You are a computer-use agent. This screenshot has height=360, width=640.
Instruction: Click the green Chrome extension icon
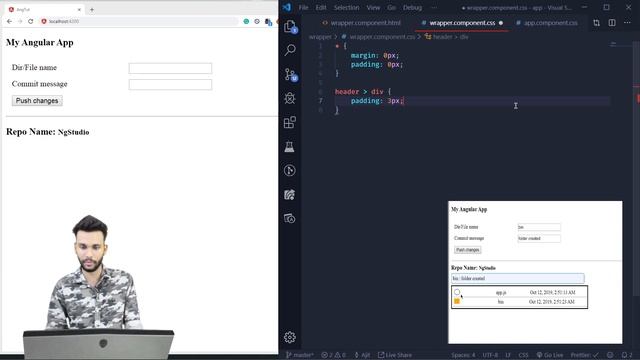pyautogui.click(x=246, y=21)
